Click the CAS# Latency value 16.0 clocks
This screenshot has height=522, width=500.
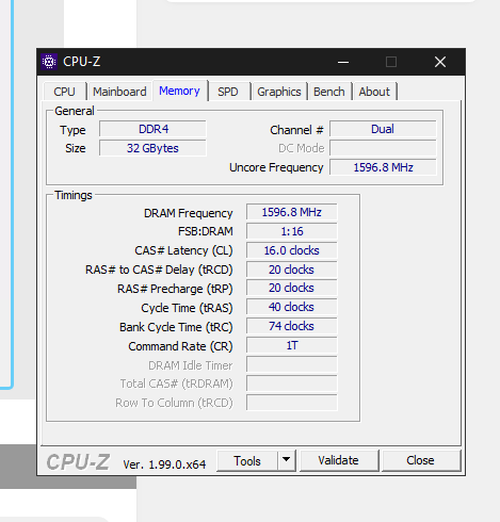292,250
